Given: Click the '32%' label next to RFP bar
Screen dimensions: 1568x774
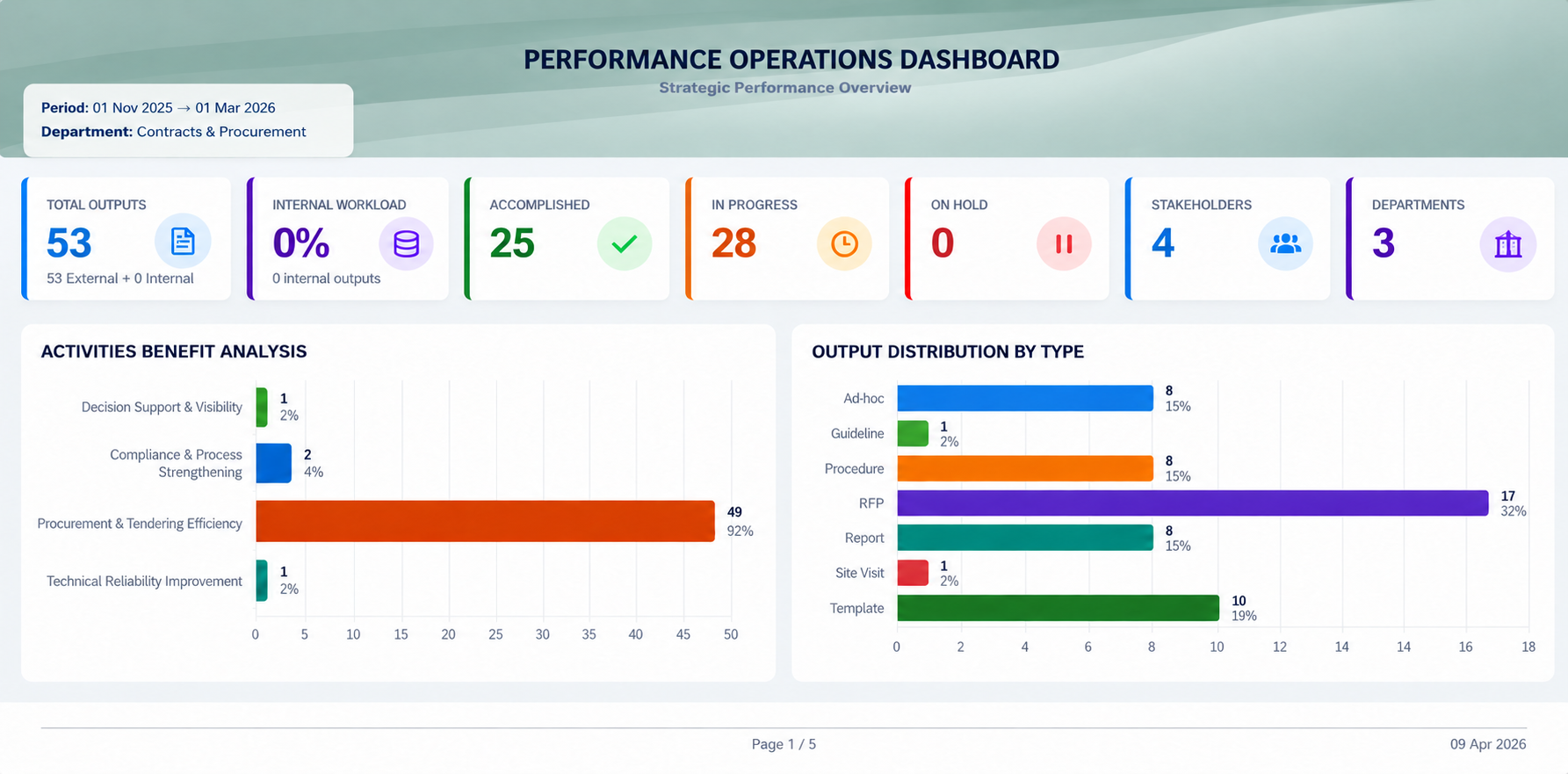Looking at the screenshot, I should (1514, 511).
